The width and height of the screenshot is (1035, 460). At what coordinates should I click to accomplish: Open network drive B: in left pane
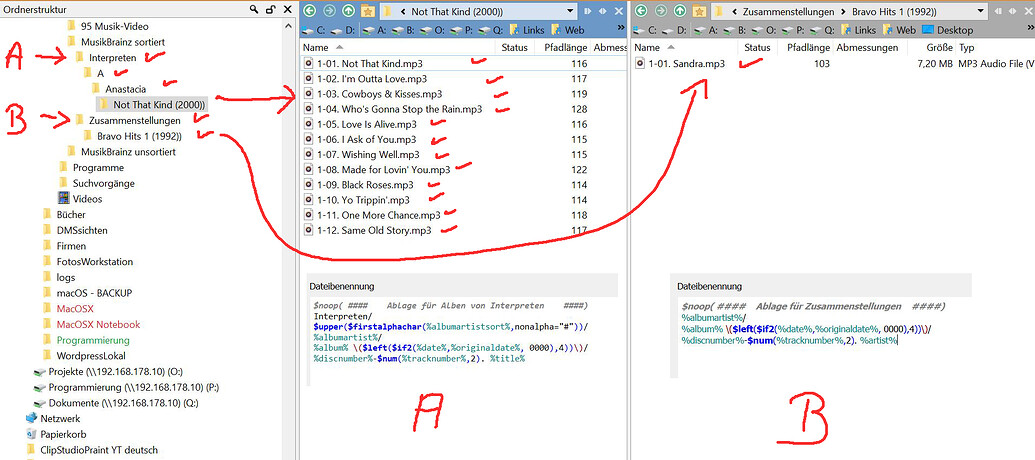404,30
